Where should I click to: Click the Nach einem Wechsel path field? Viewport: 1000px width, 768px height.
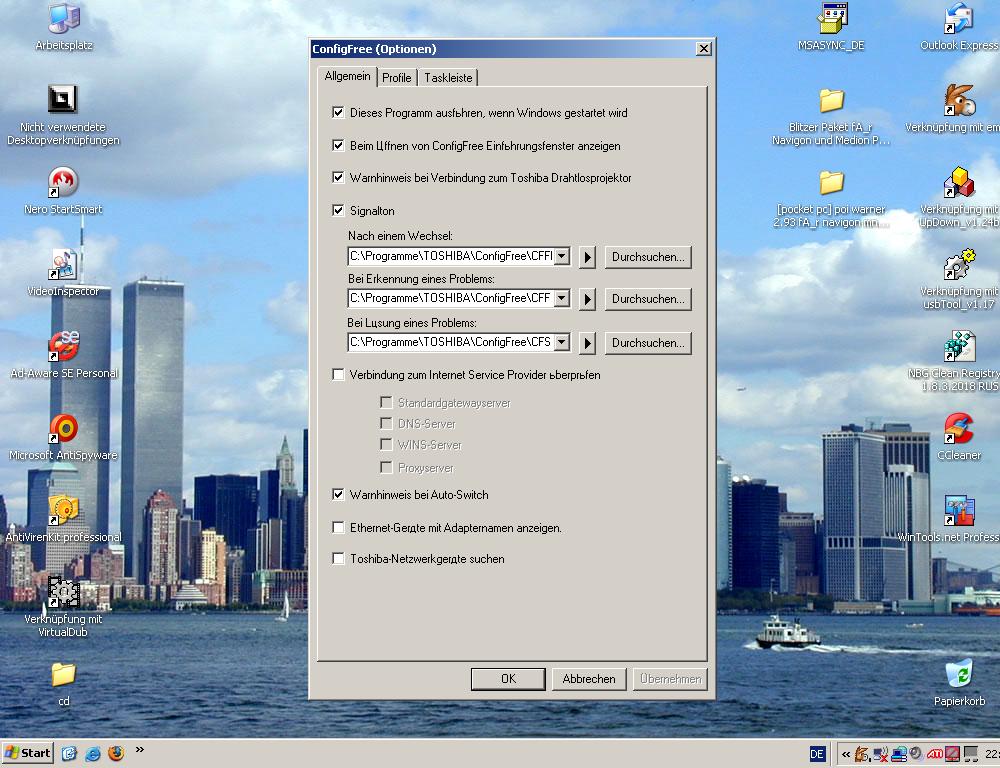click(451, 256)
